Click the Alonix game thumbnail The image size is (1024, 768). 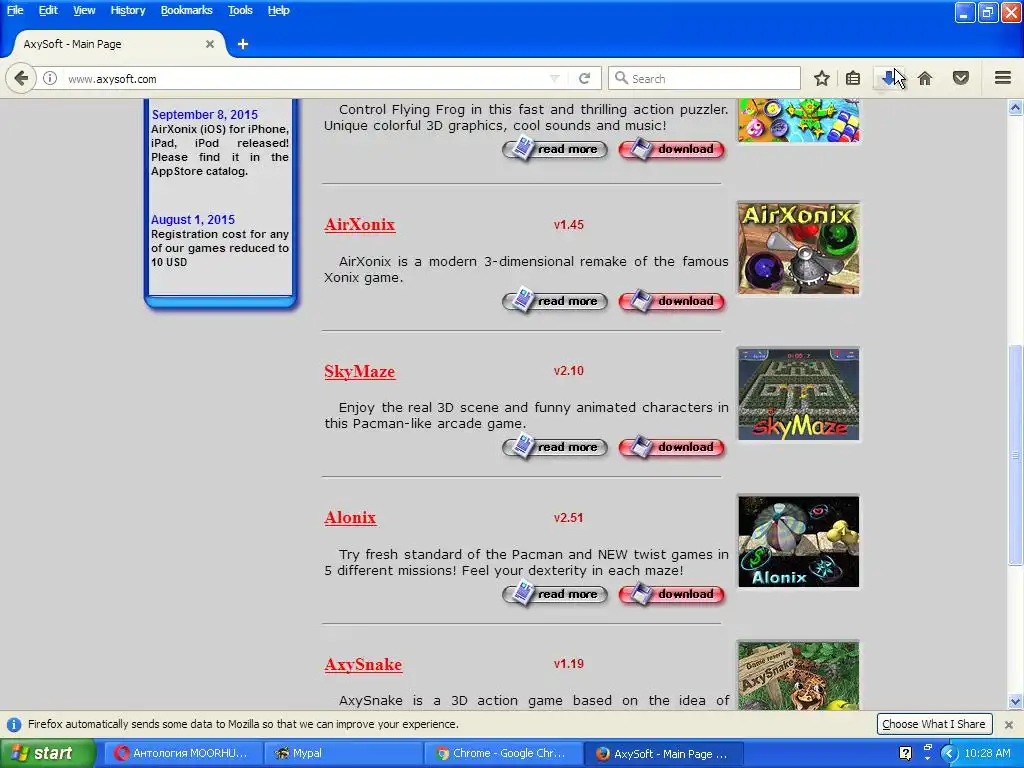[799, 541]
